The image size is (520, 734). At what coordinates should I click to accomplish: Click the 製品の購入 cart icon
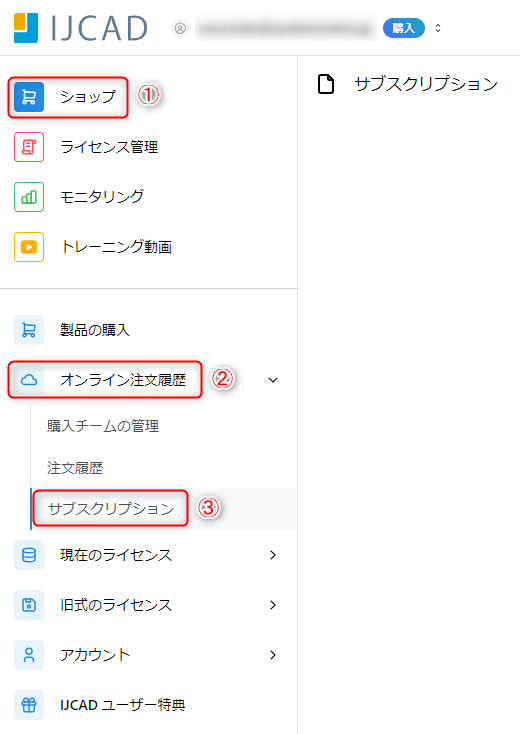[x=29, y=330]
